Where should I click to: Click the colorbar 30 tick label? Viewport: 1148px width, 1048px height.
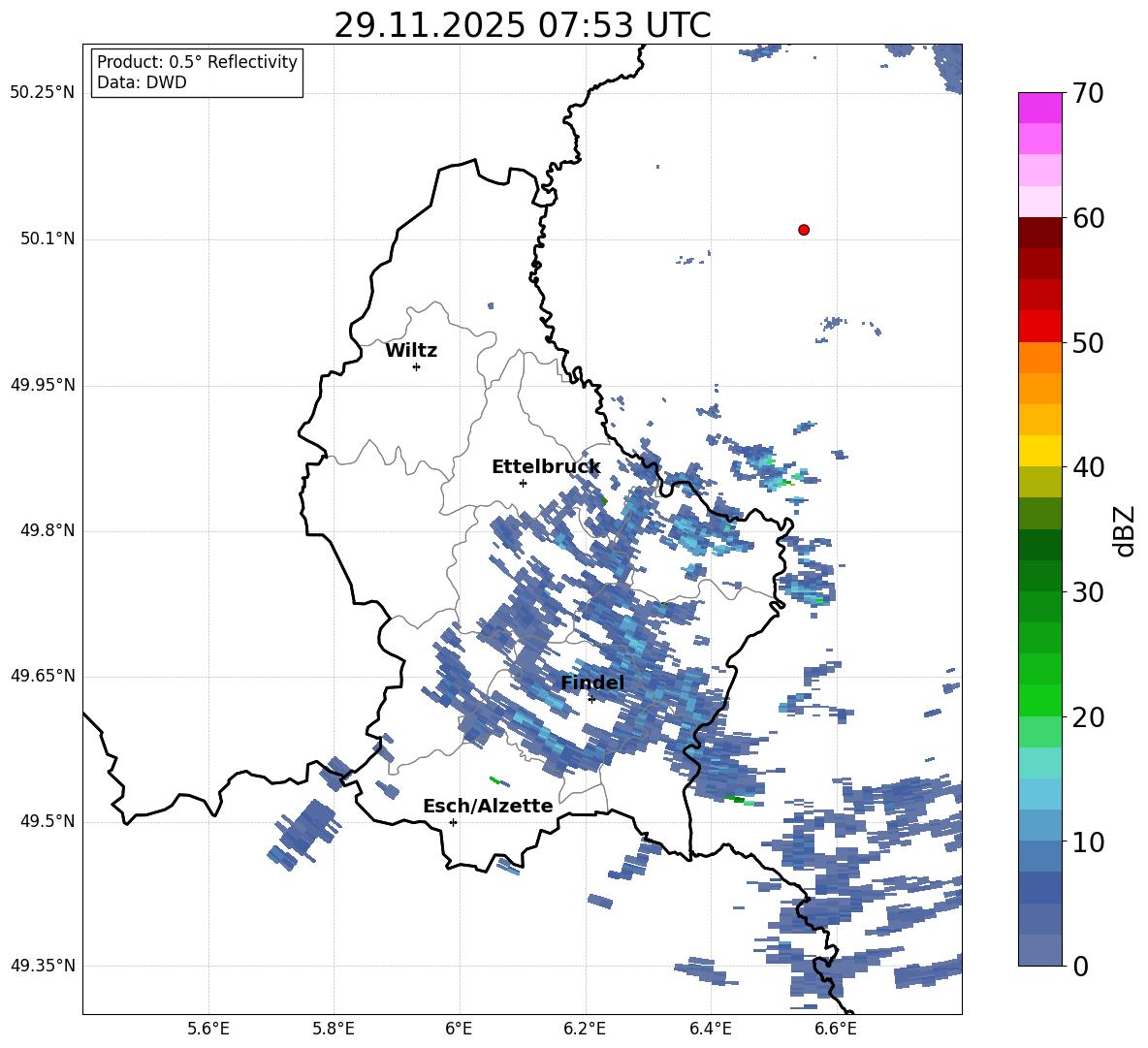click(x=1088, y=592)
